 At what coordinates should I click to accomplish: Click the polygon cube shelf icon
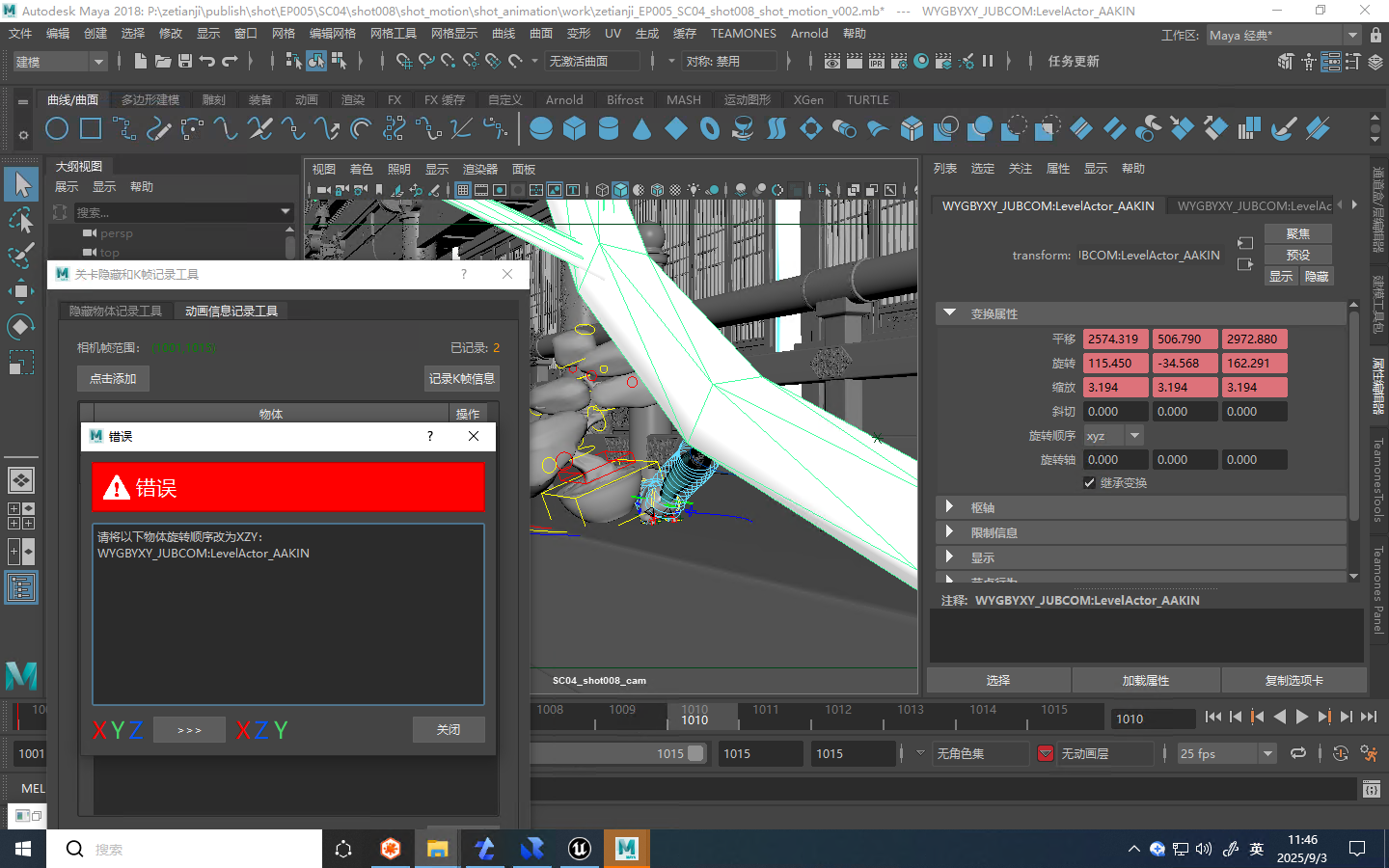tap(575, 128)
